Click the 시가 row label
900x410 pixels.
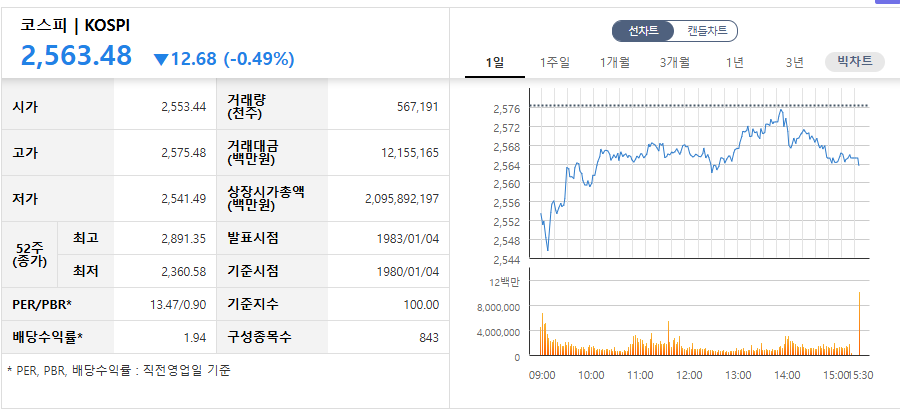point(25,107)
